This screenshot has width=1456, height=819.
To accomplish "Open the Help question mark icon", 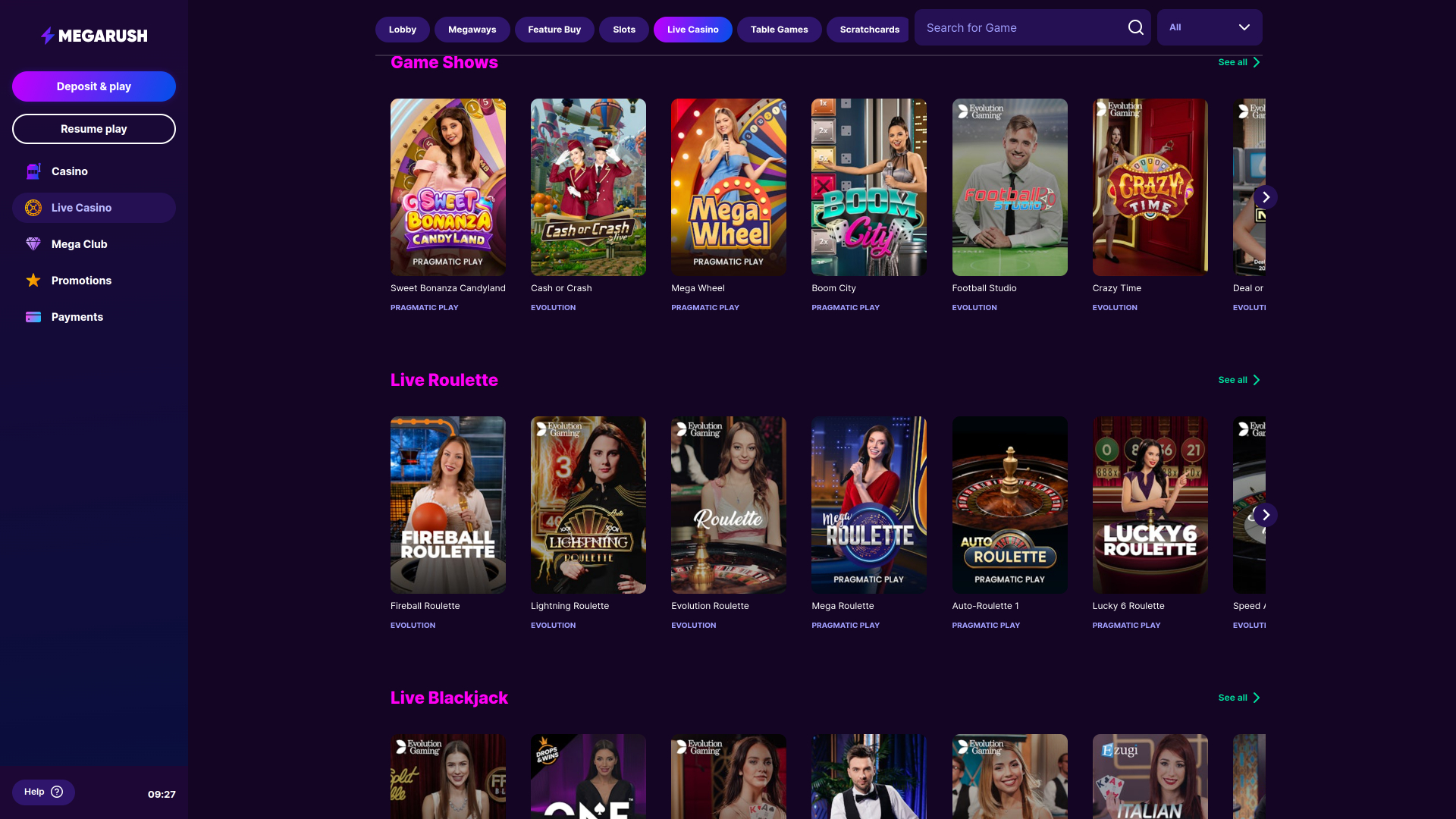I will [x=58, y=791].
